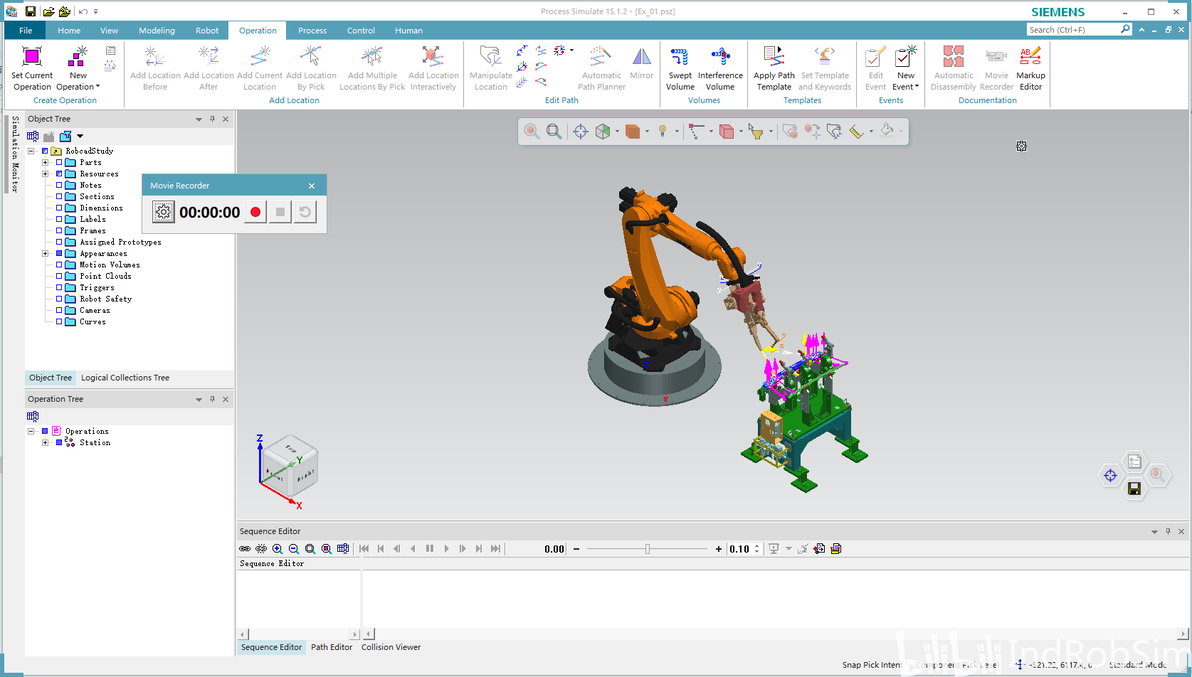
Task: Click the Operation Tree customize columns icon
Action: [33, 416]
